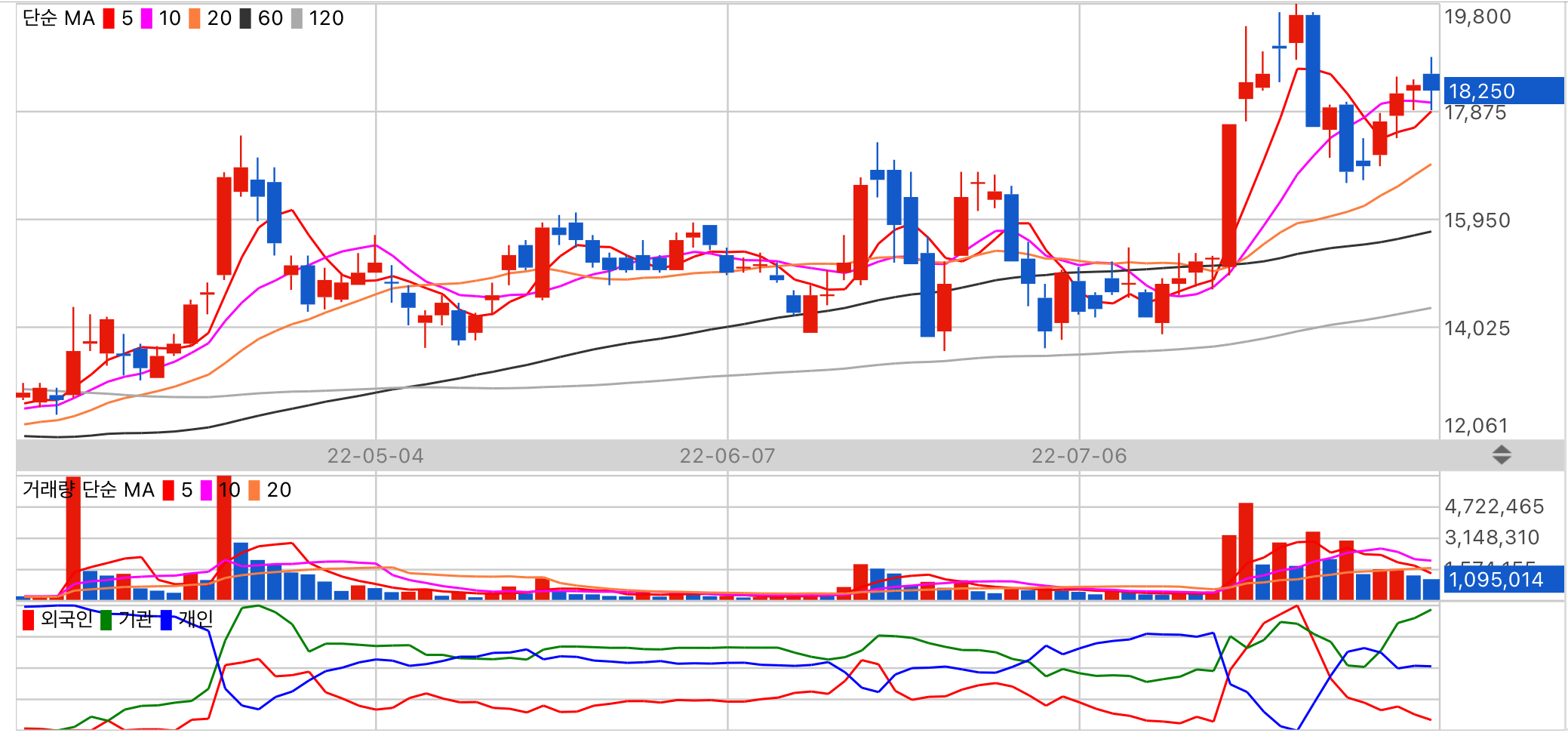Viewport: 1568px width, 739px height.
Task: Click the 22-06-07 date label
Action: 727,456
